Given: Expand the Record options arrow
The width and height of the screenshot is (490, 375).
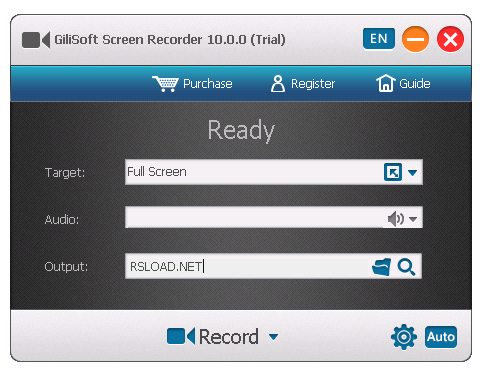Looking at the screenshot, I should (x=273, y=337).
